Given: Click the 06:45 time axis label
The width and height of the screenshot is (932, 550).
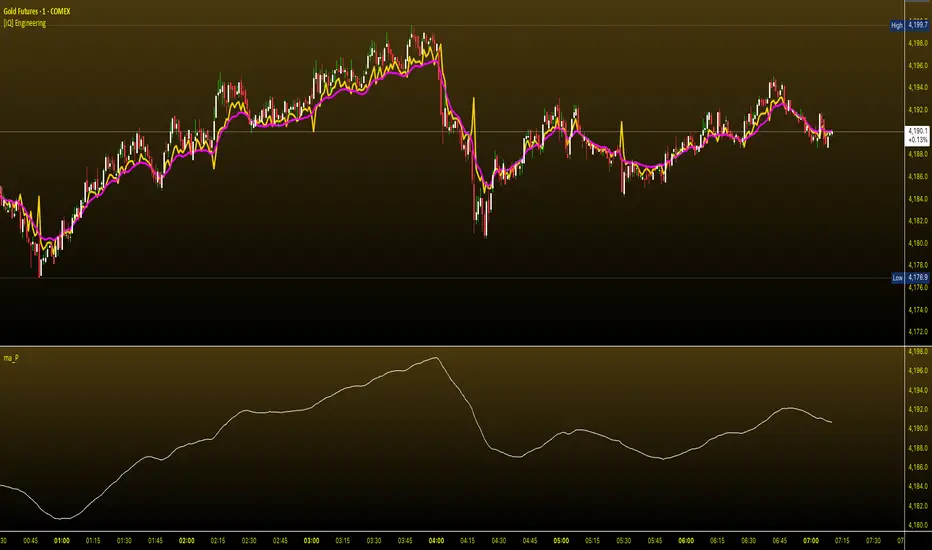Looking at the screenshot, I should (x=780, y=540).
